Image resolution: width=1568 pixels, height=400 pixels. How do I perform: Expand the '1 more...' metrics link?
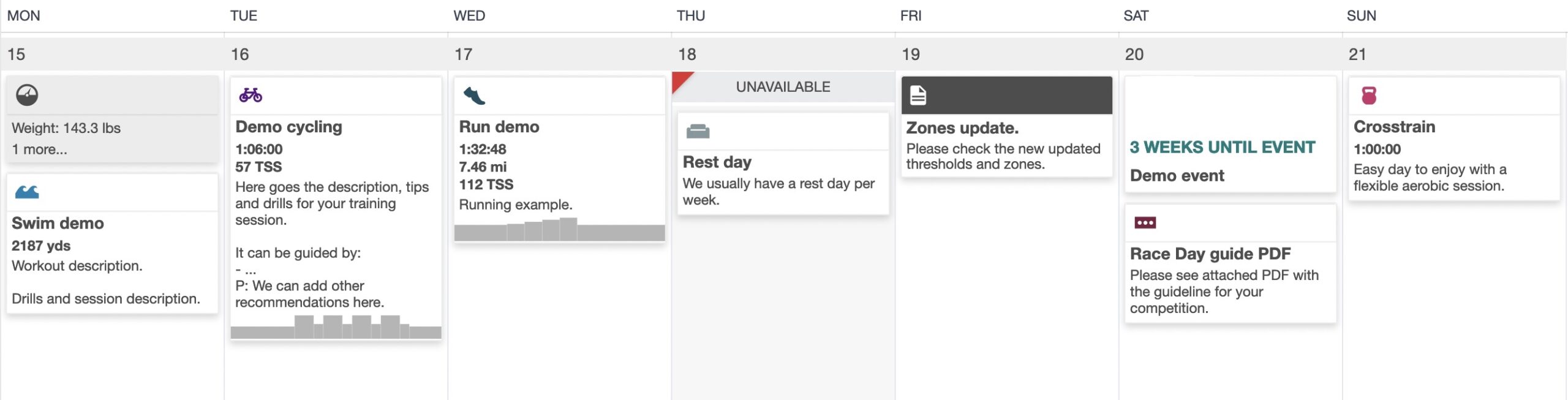pos(39,149)
